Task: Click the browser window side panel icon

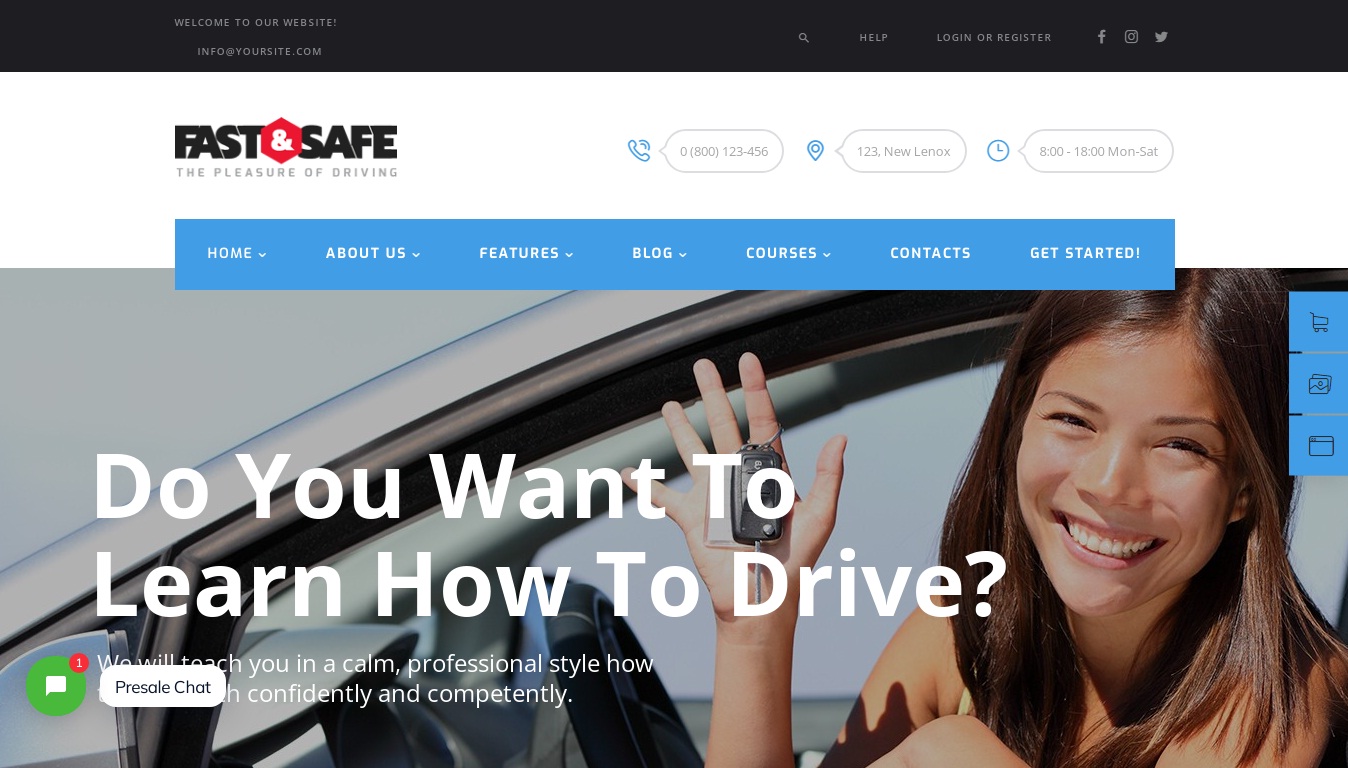Action: 1319,446
